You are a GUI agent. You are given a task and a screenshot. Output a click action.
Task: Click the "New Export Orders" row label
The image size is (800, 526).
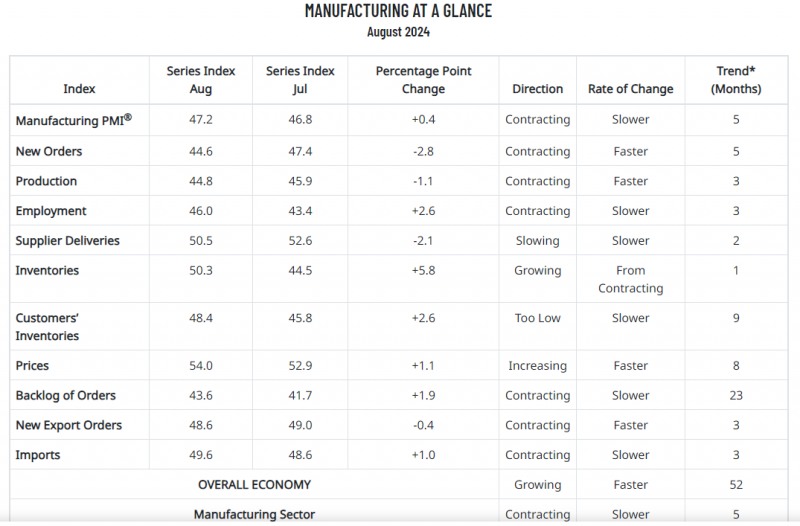[69, 426]
